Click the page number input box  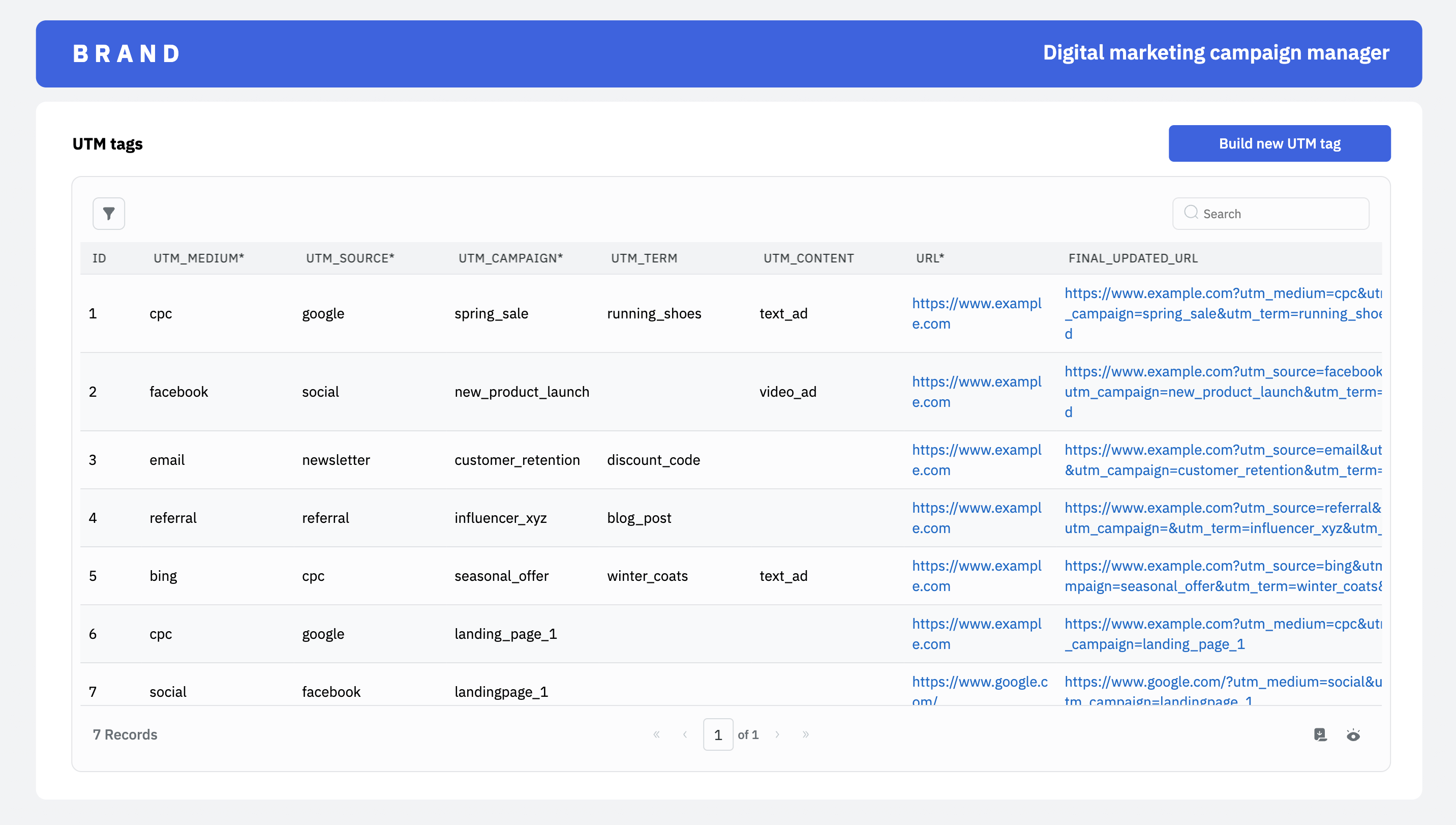coord(717,734)
